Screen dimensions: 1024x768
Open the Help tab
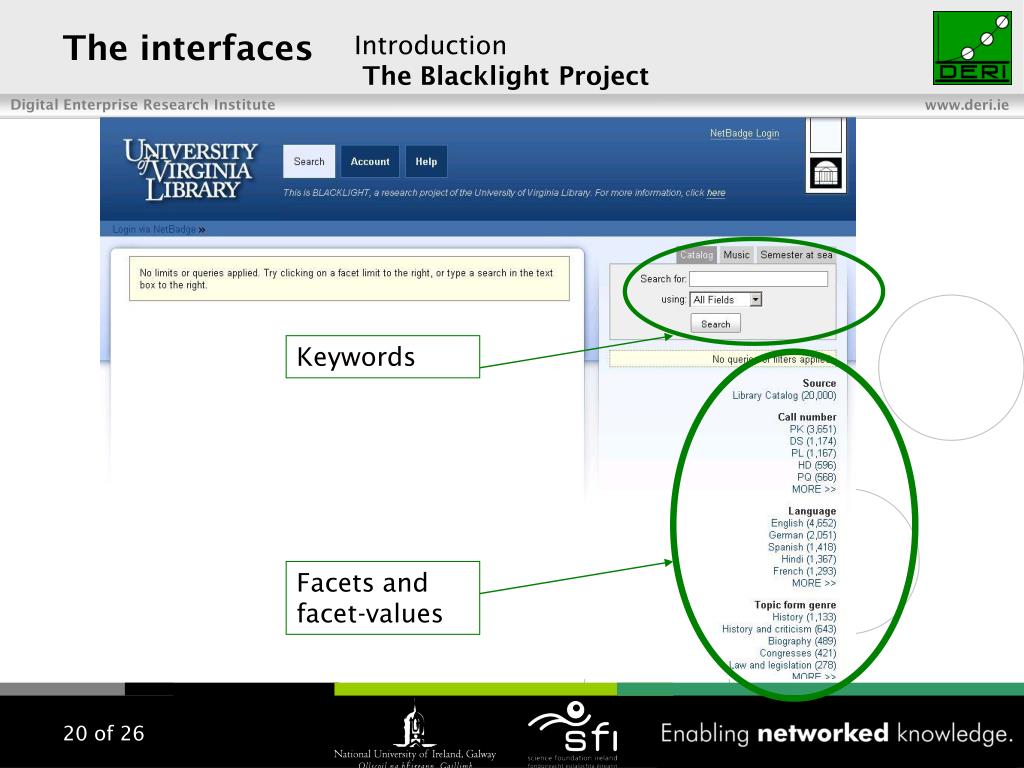pos(426,161)
